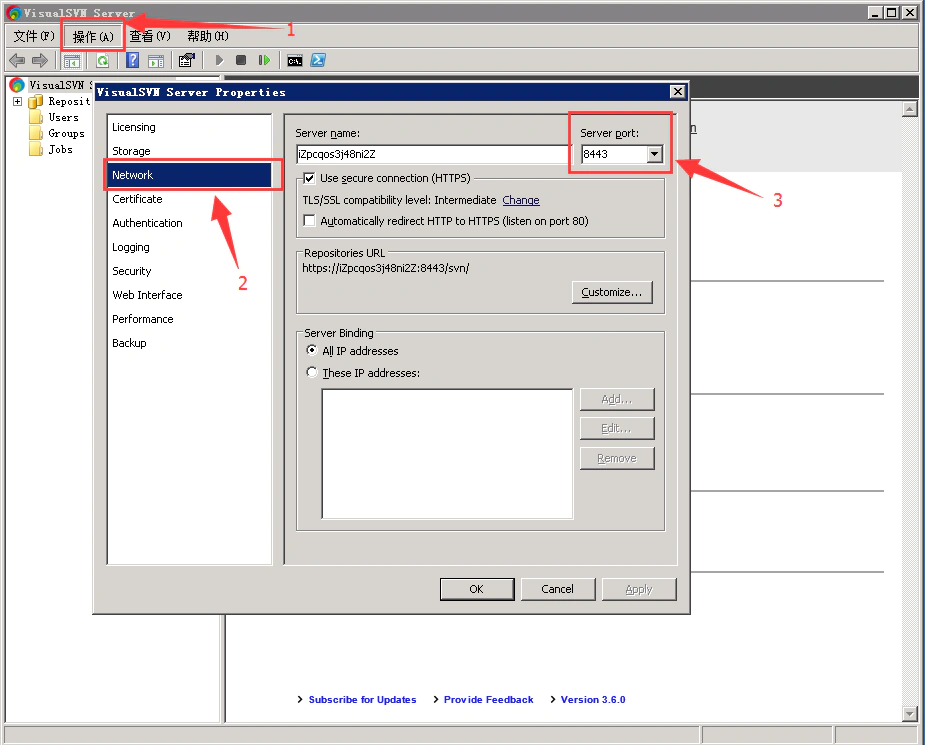Click the Customize... button
Screen dimensions: 925x745
612,293
